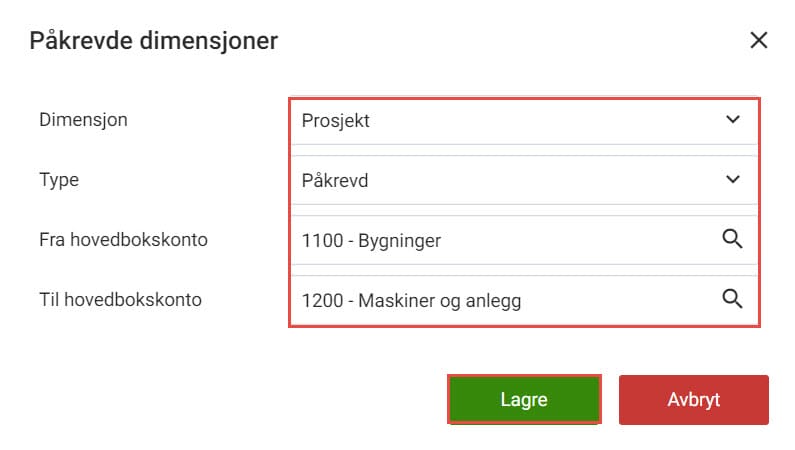Viewport: 795px width, 450px height.
Task: Open the Type dropdown arrow
Action: pyautogui.click(x=733, y=179)
